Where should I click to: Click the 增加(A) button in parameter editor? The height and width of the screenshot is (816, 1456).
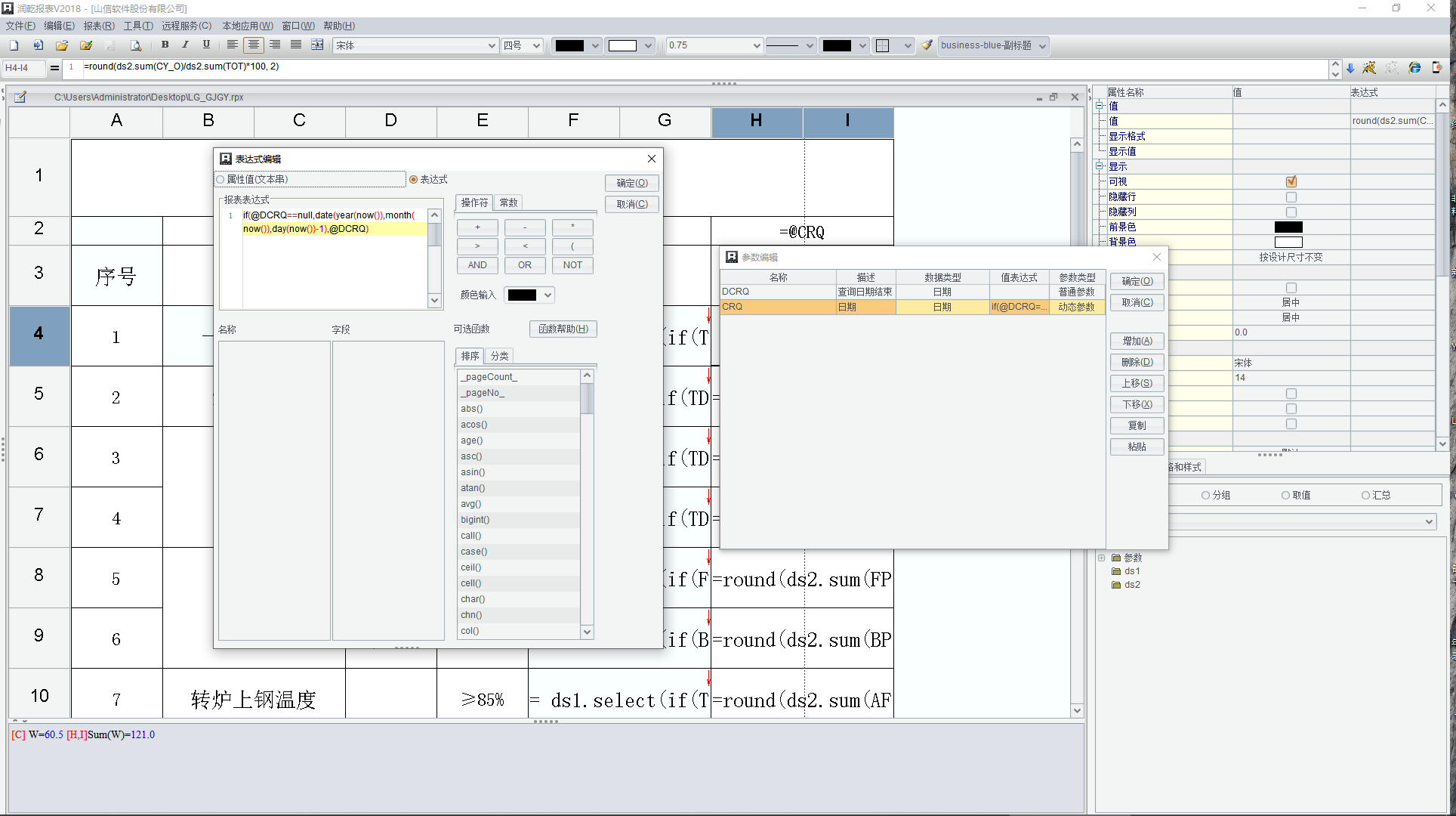coord(1137,341)
